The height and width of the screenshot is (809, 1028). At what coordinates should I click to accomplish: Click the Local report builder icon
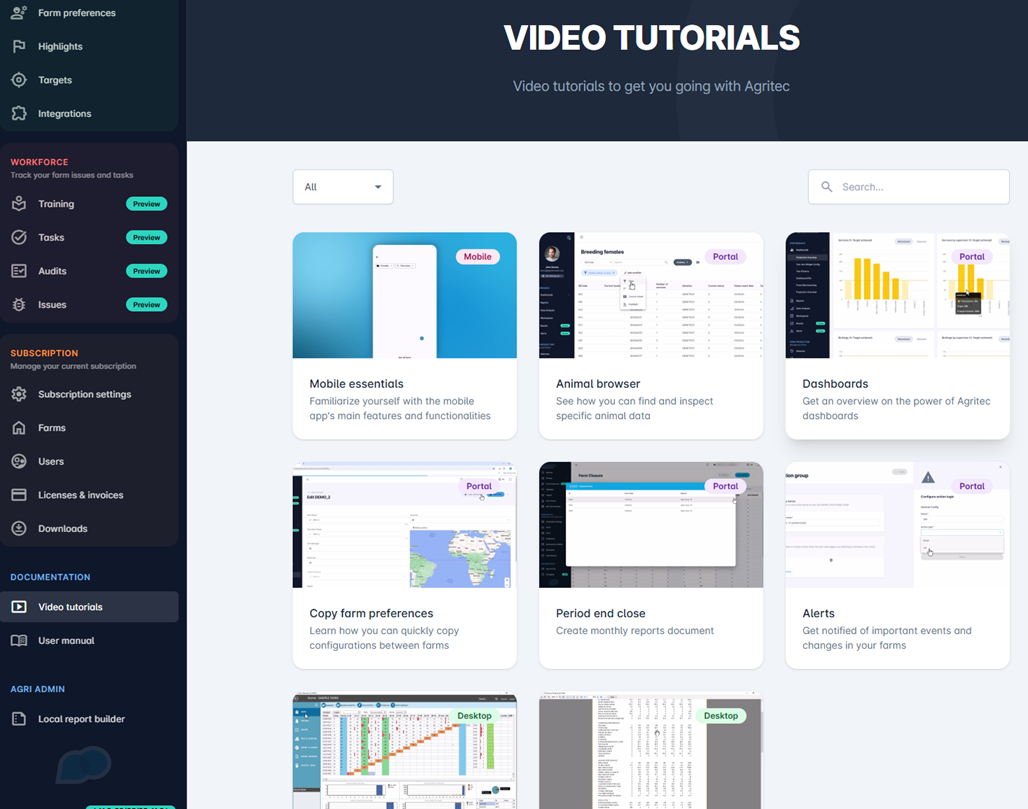tap(19, 719)
